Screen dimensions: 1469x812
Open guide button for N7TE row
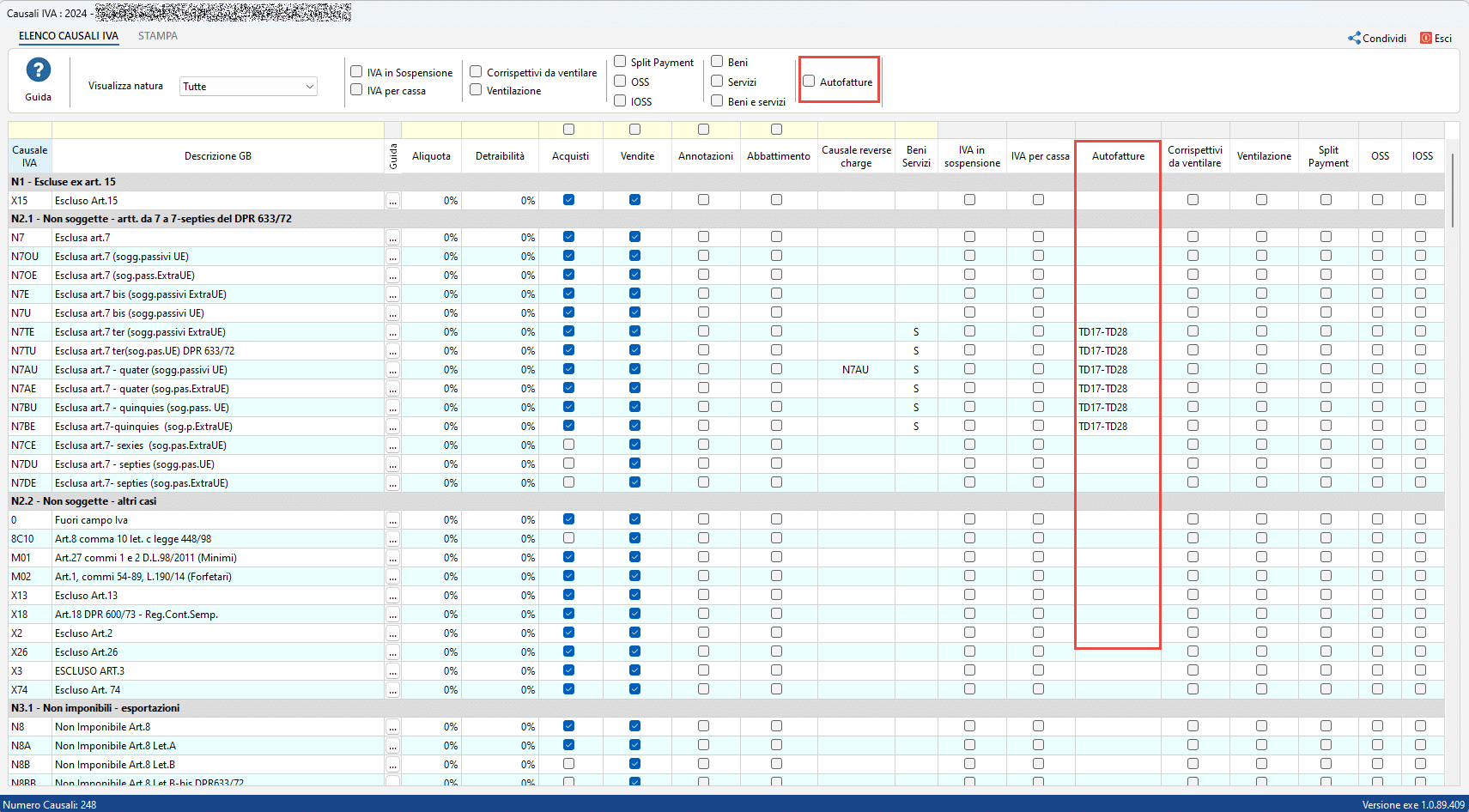point(392,332)
